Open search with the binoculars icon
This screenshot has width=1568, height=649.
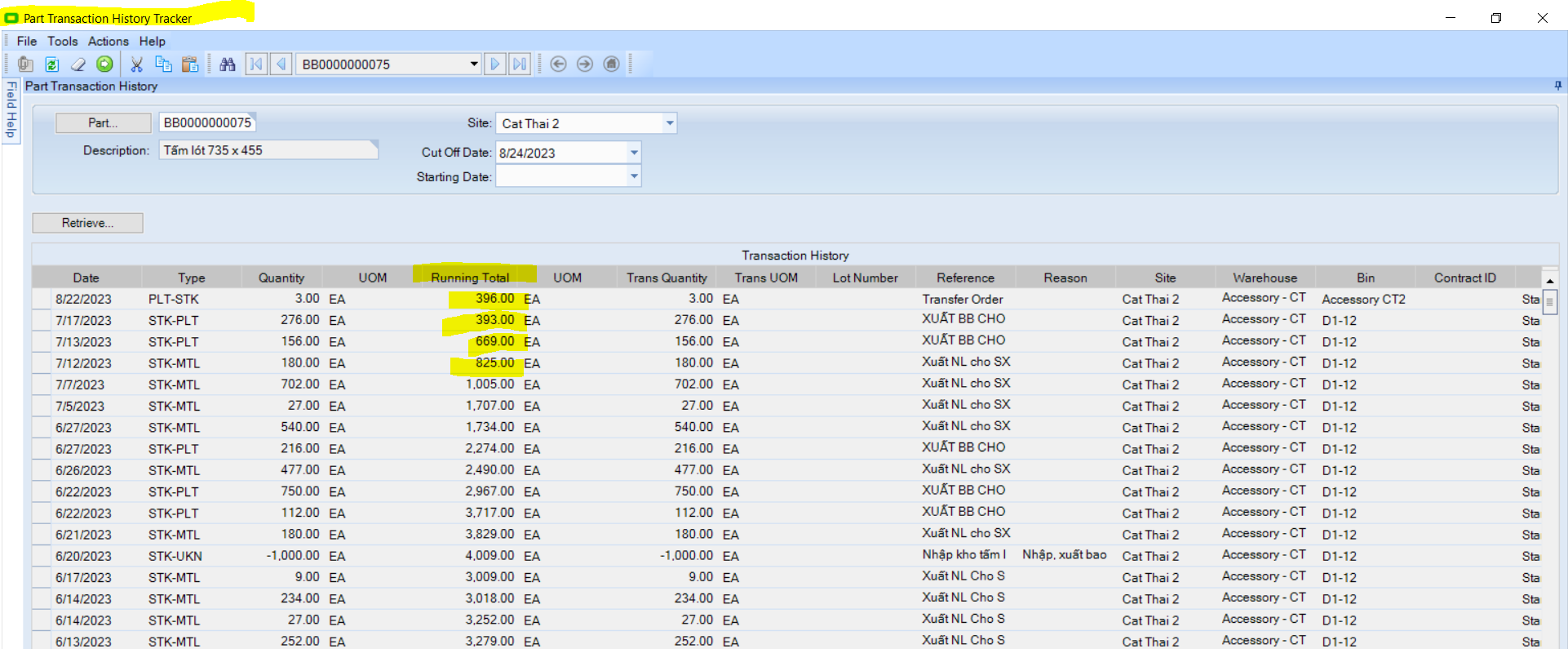[228, 64]
